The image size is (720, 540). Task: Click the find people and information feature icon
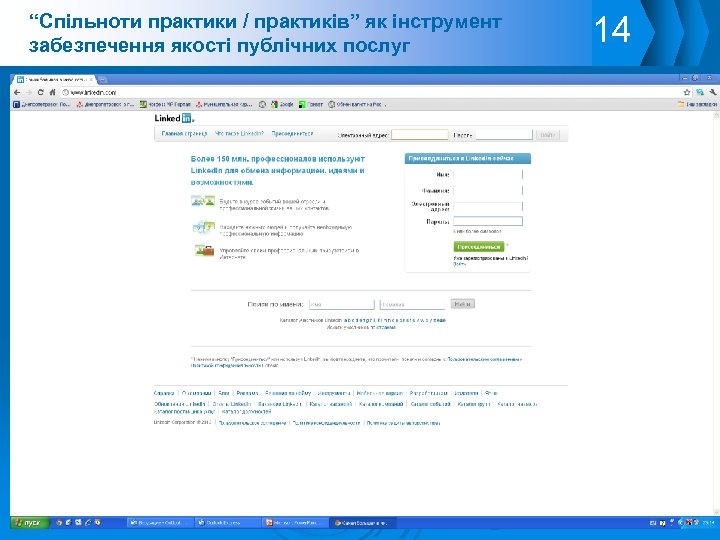click(204, 227)
